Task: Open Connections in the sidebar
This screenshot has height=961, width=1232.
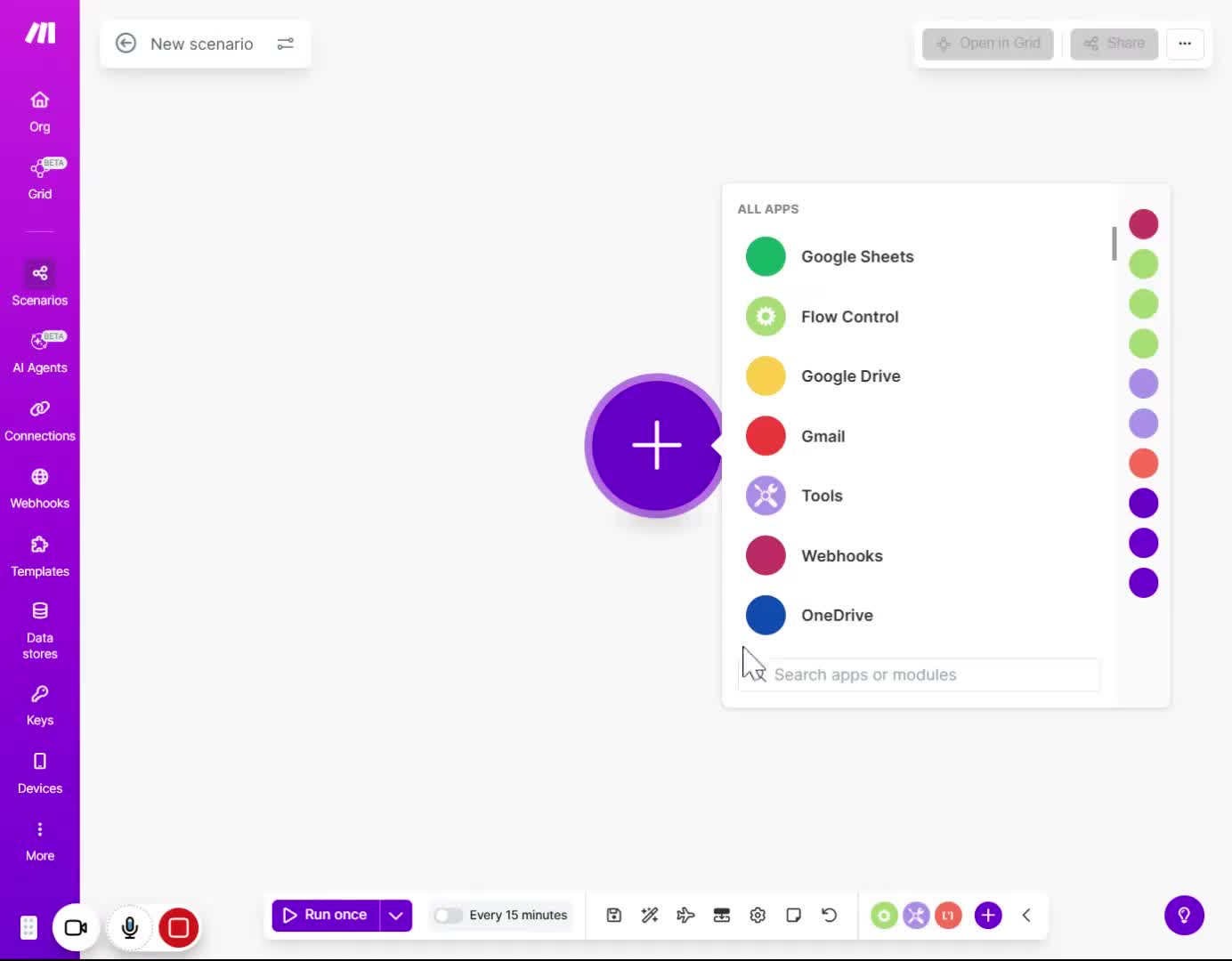Action: click(x=40, y=421)
